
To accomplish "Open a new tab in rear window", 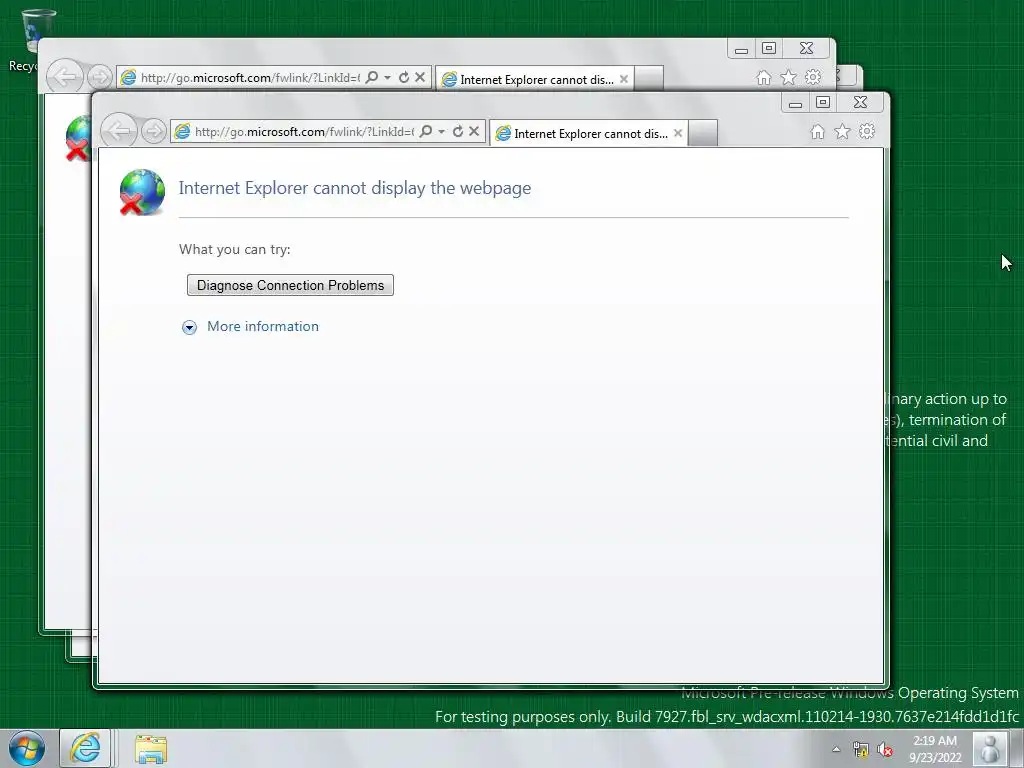I will coord(649,79).
